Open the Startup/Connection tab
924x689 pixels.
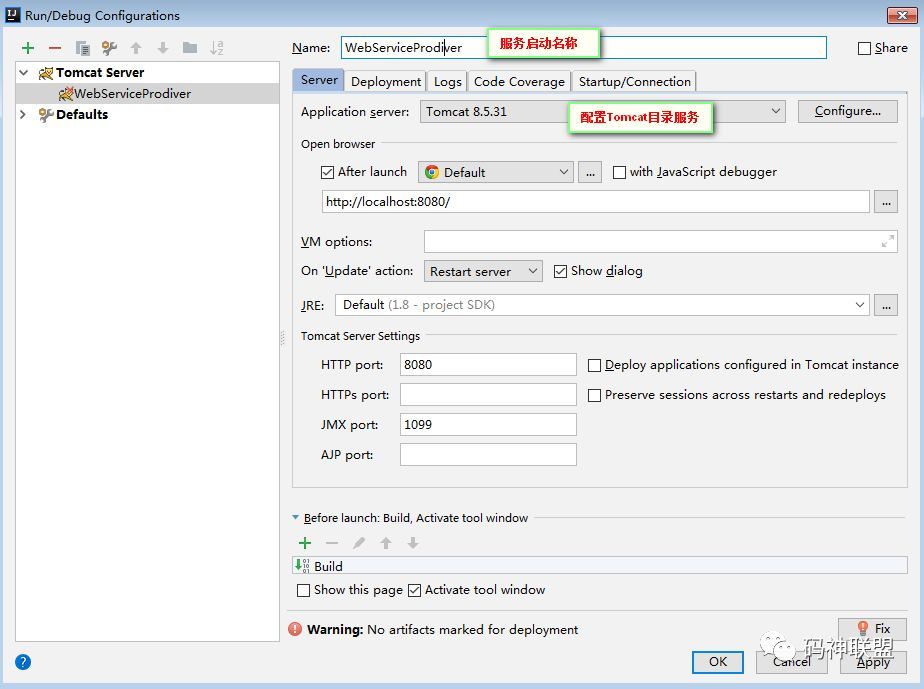tap(634, 81)
